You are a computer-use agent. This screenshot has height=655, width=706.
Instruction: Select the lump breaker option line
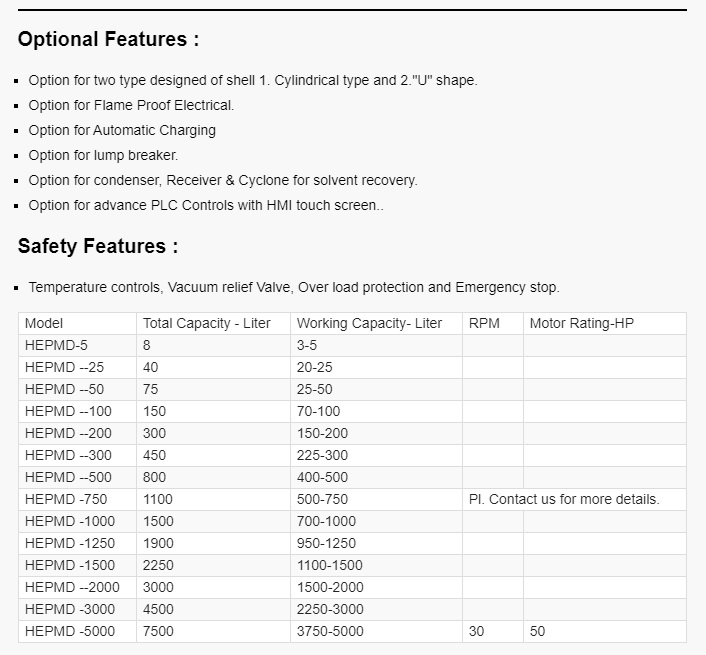coord(103,155)
